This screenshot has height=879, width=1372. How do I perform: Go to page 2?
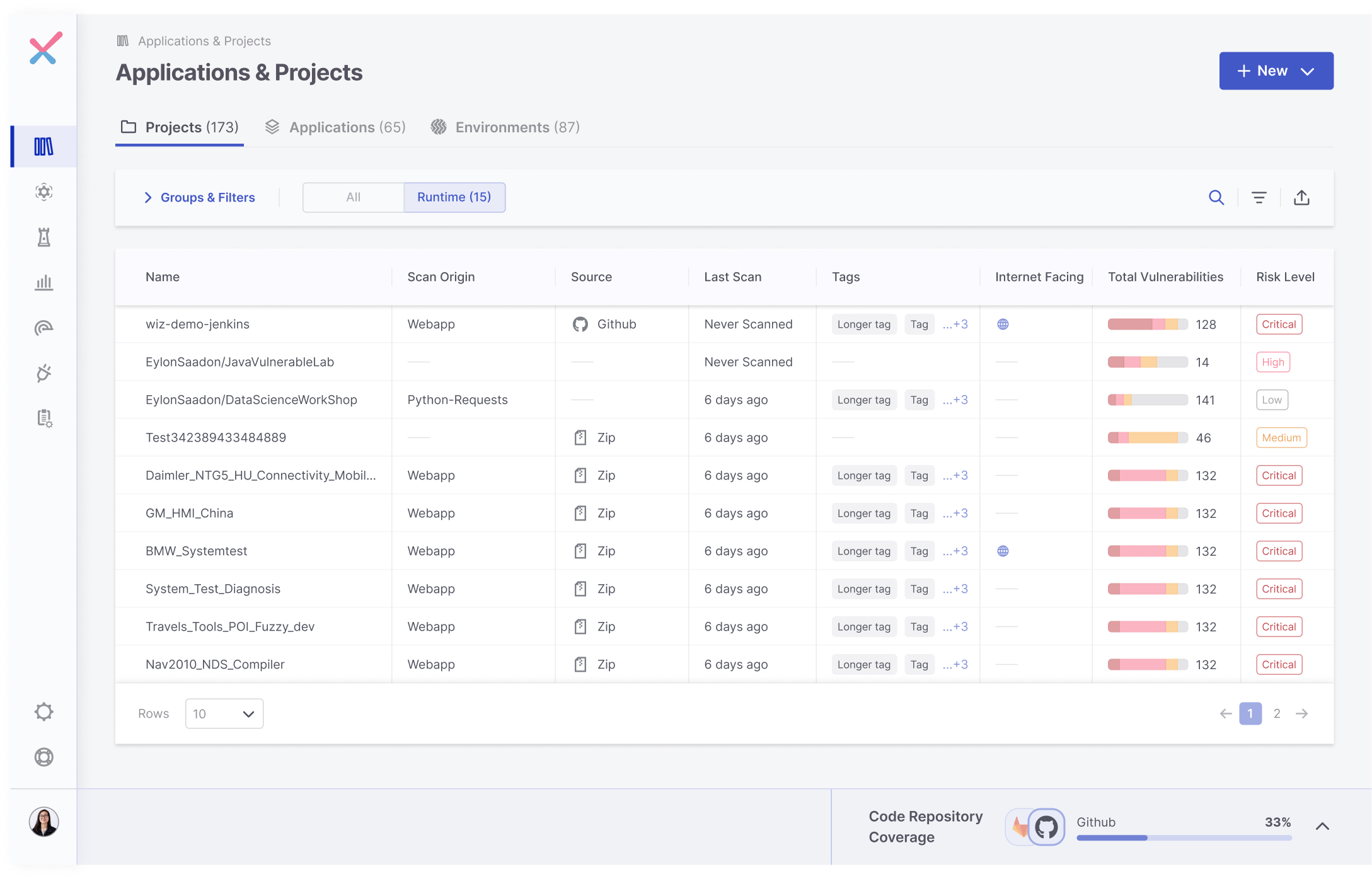tap(1277, 714)
